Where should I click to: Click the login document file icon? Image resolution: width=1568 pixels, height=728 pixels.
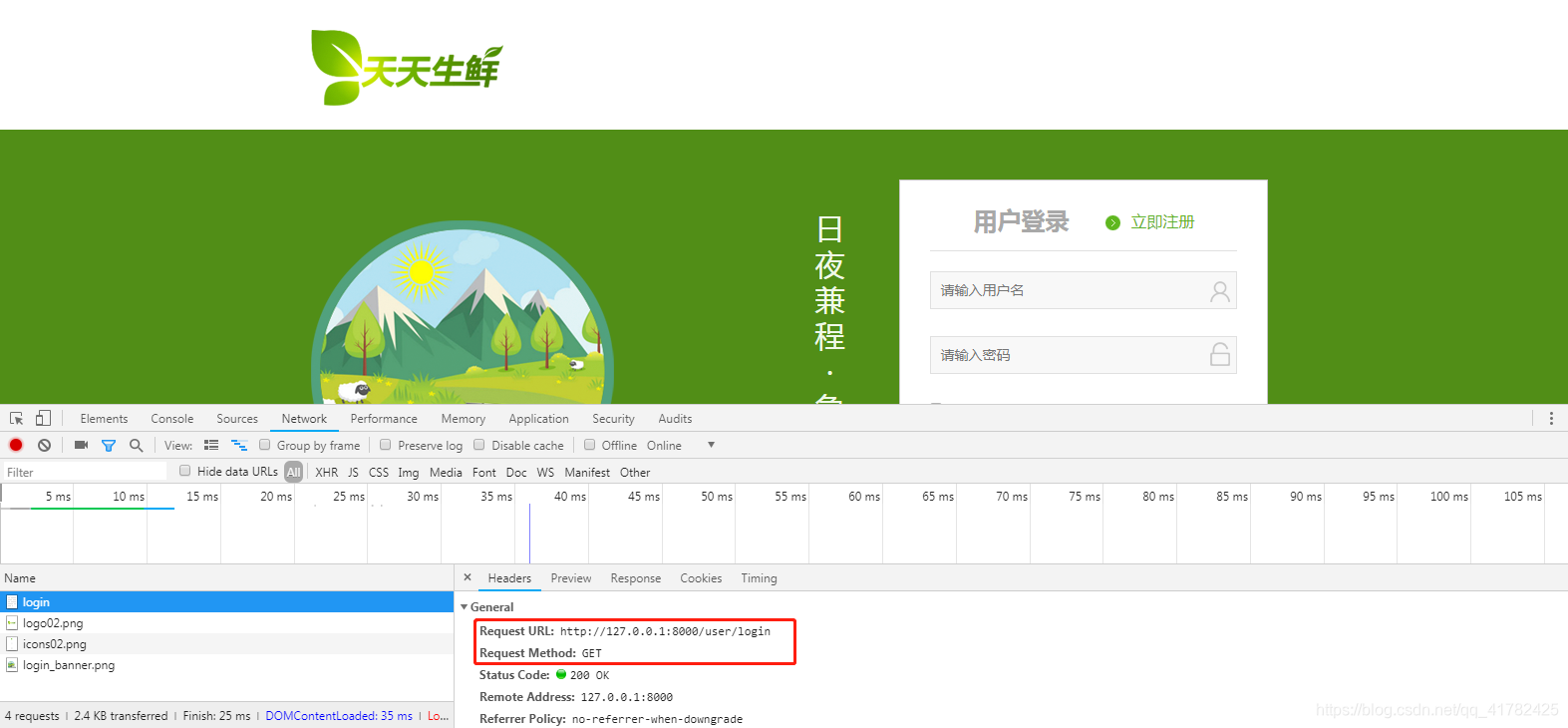(x=12, y=601)
